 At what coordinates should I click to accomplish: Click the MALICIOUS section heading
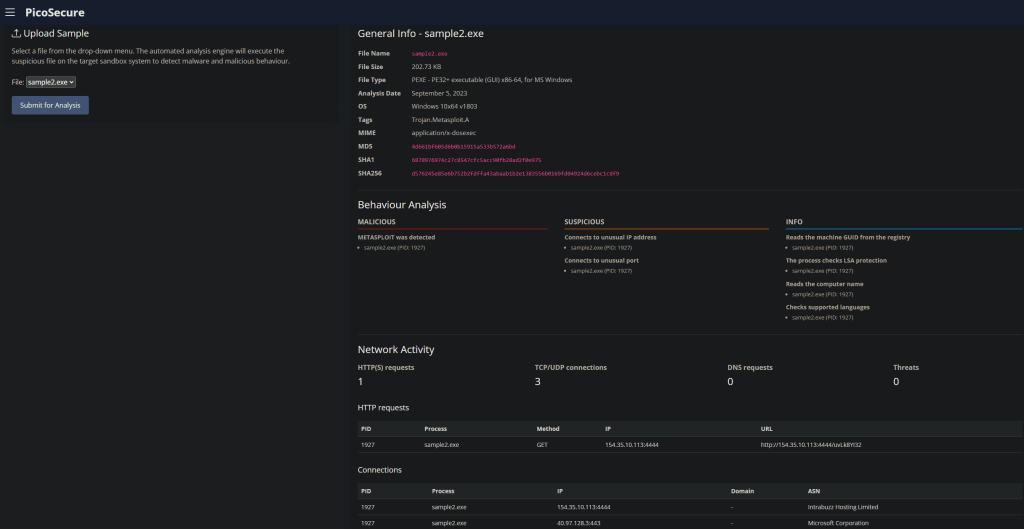(377, 221)
